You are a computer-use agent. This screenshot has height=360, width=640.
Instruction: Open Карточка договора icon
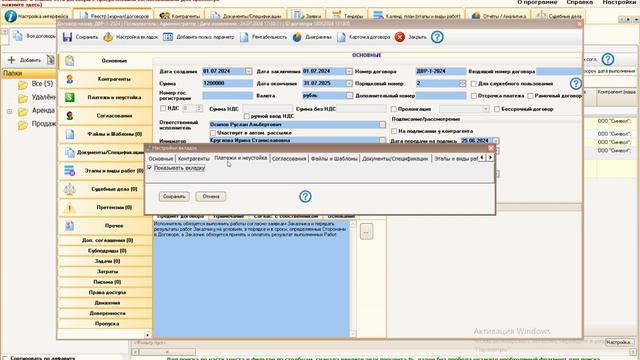click(341, 37)
